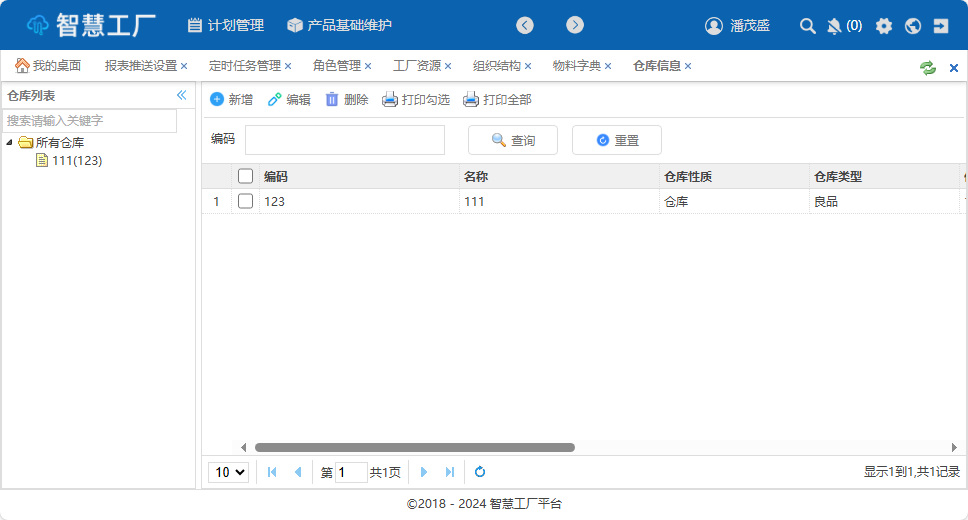Image resolution: width=968 pixels, height=520 pixels.
Task: Tick the checkbox for row 123
Action: 246,201
